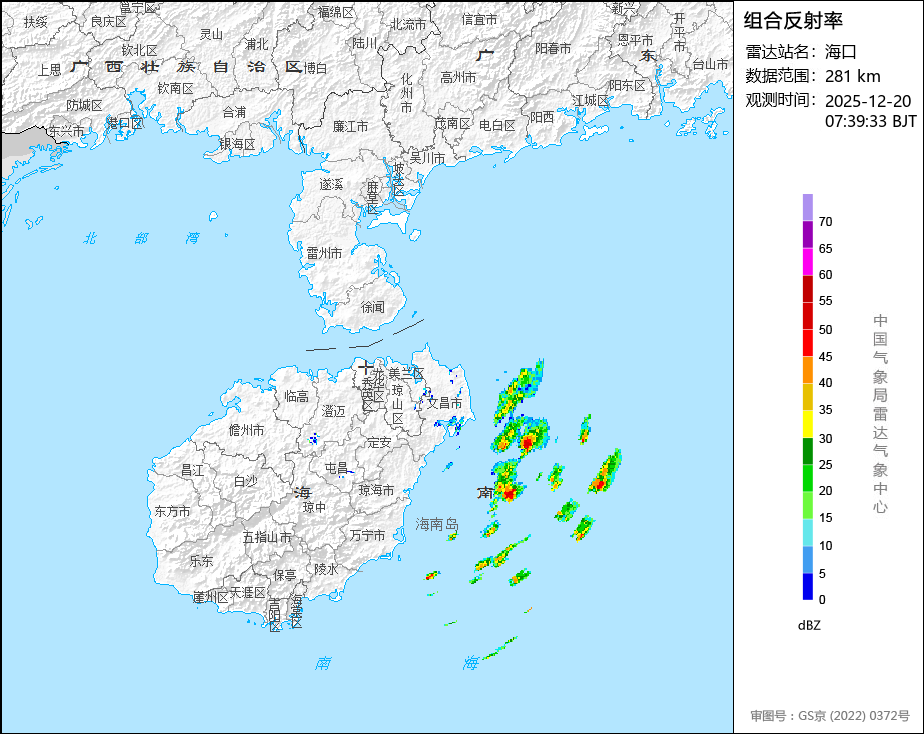Click the 东方市 label on Hainan
Image resolution: width=924 pixels, height=734 pixels.
[x=172, y=511]
